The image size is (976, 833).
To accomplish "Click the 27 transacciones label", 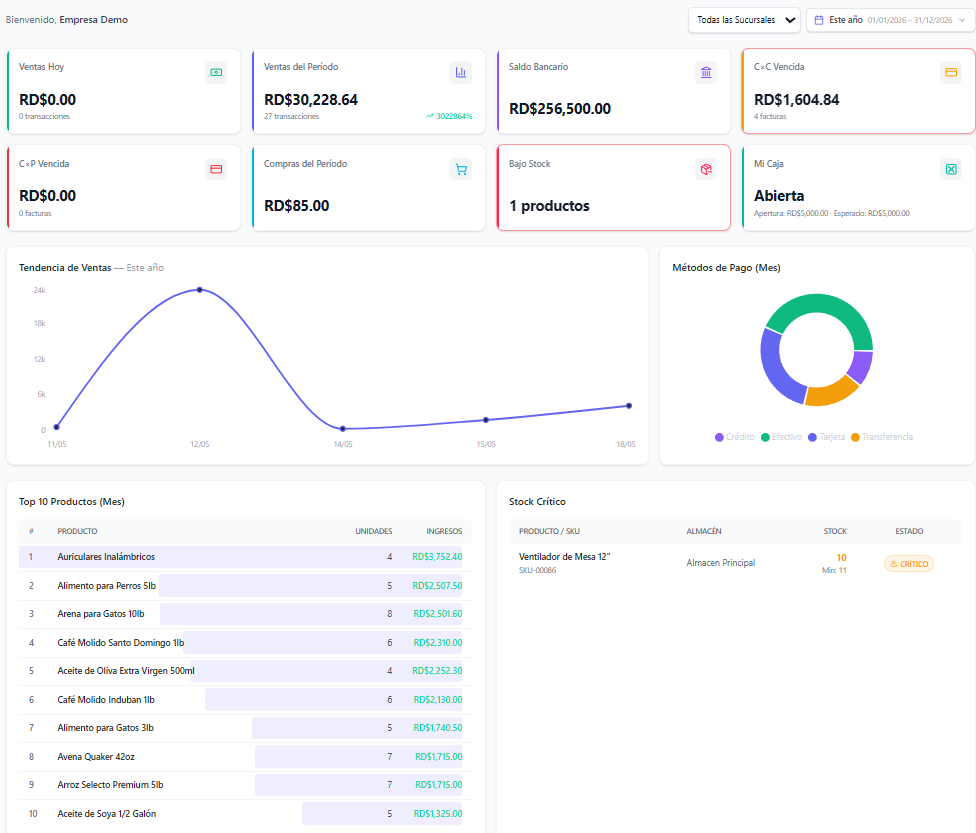I will pos(291,116).
